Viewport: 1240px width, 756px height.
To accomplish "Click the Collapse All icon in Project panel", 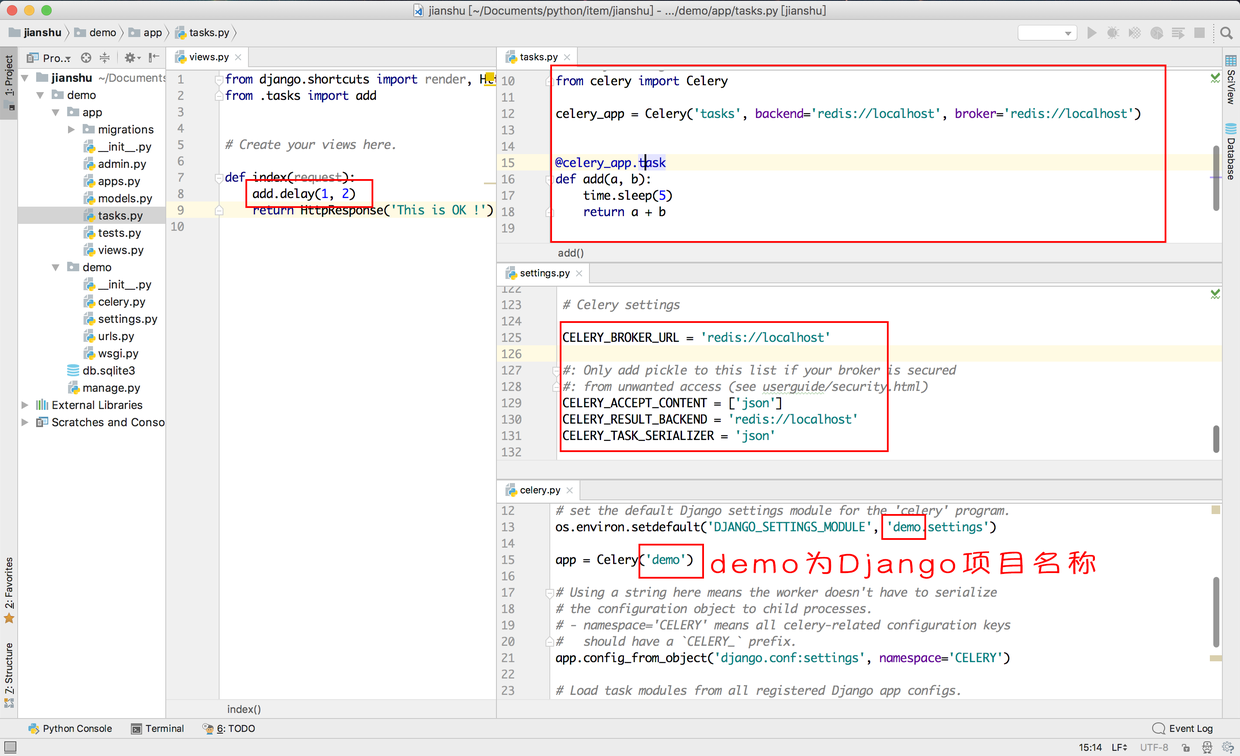I will pyautogui.click(x=105, y=58).
